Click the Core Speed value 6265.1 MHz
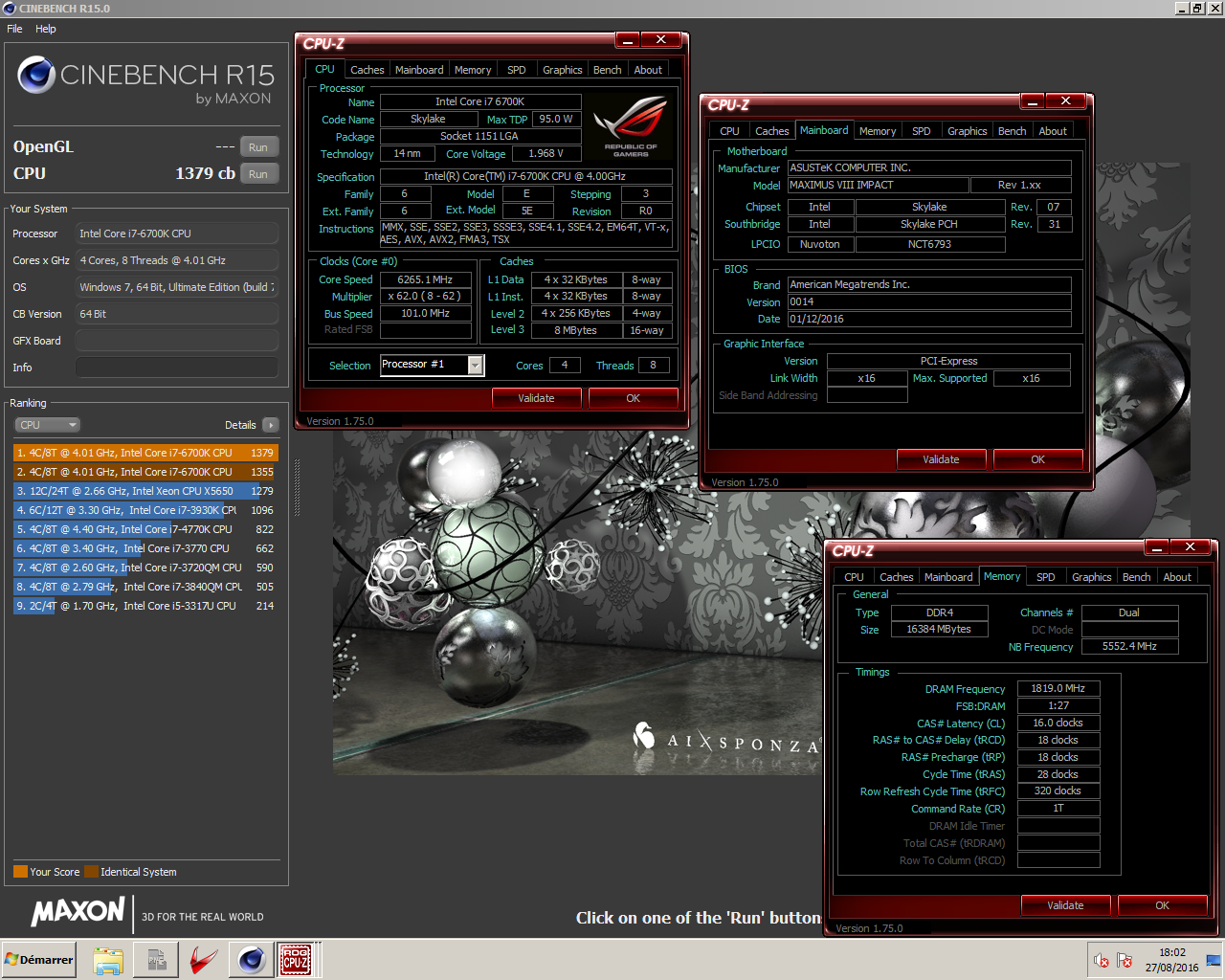 point(425,279)
